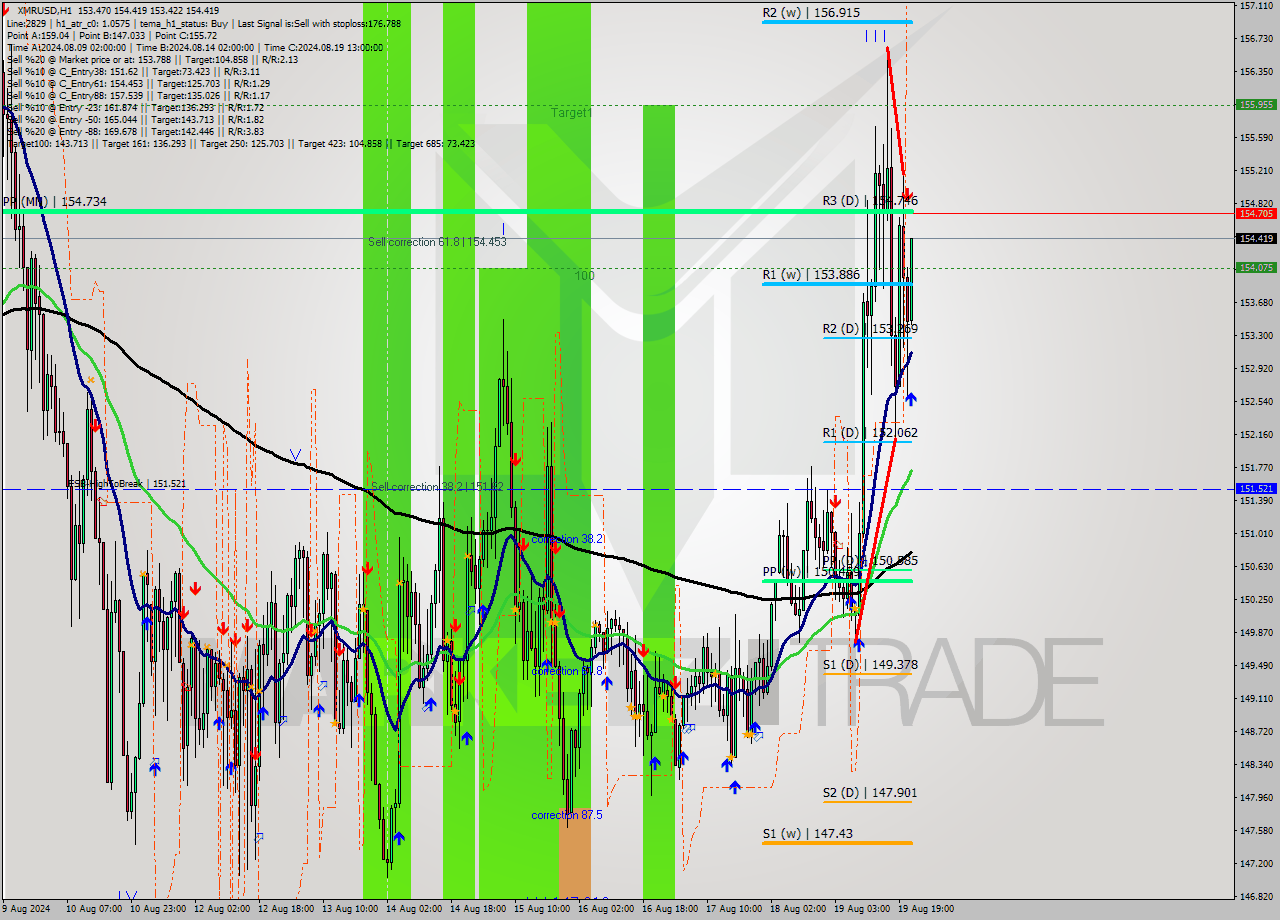Click the 'S2 (D) | 147.901' support label
The image size is (1280, 920).
click(870, 792)
